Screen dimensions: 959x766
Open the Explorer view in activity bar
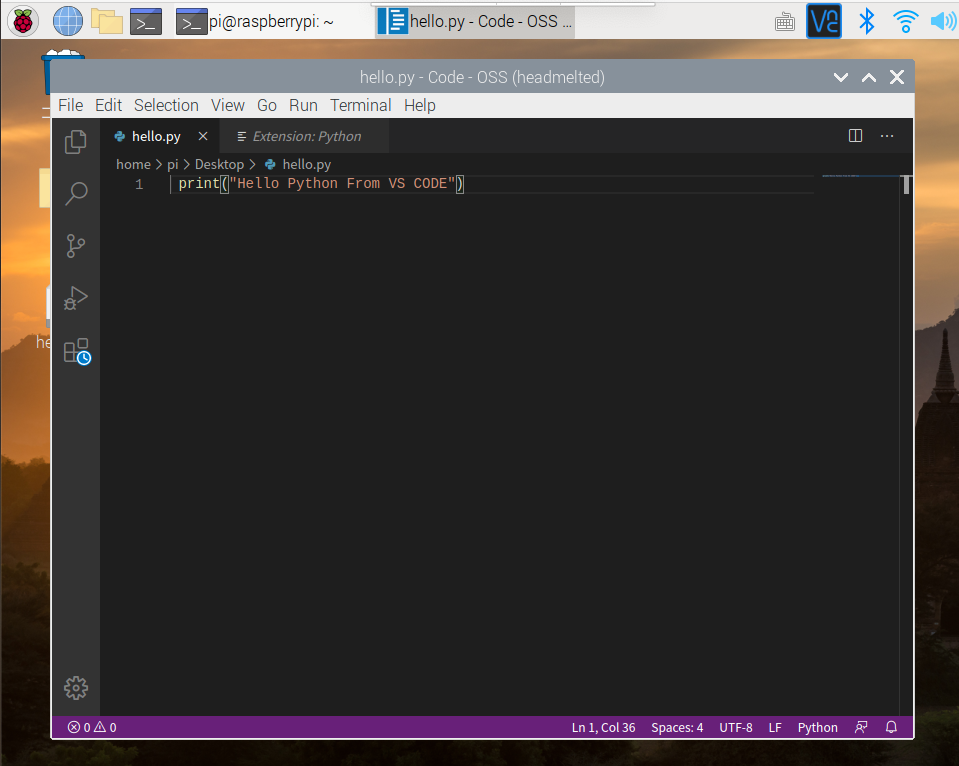click(76, 142)
